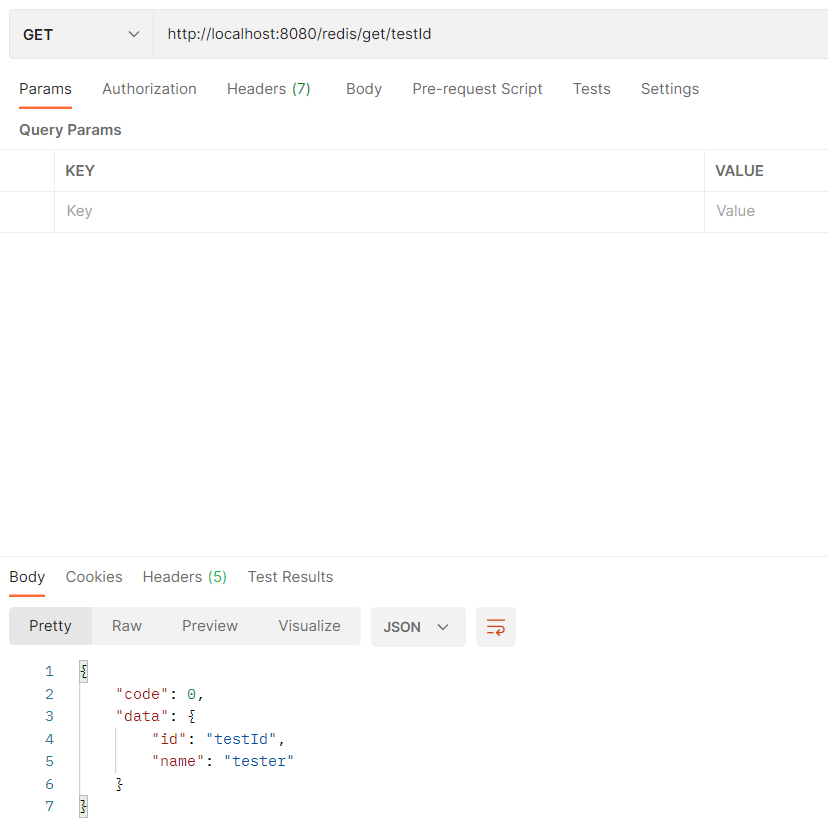This screenshot has width=828, height=830.
Task: Click the wrap-text icon beside JSON dropdown
Action: [496, 625]
